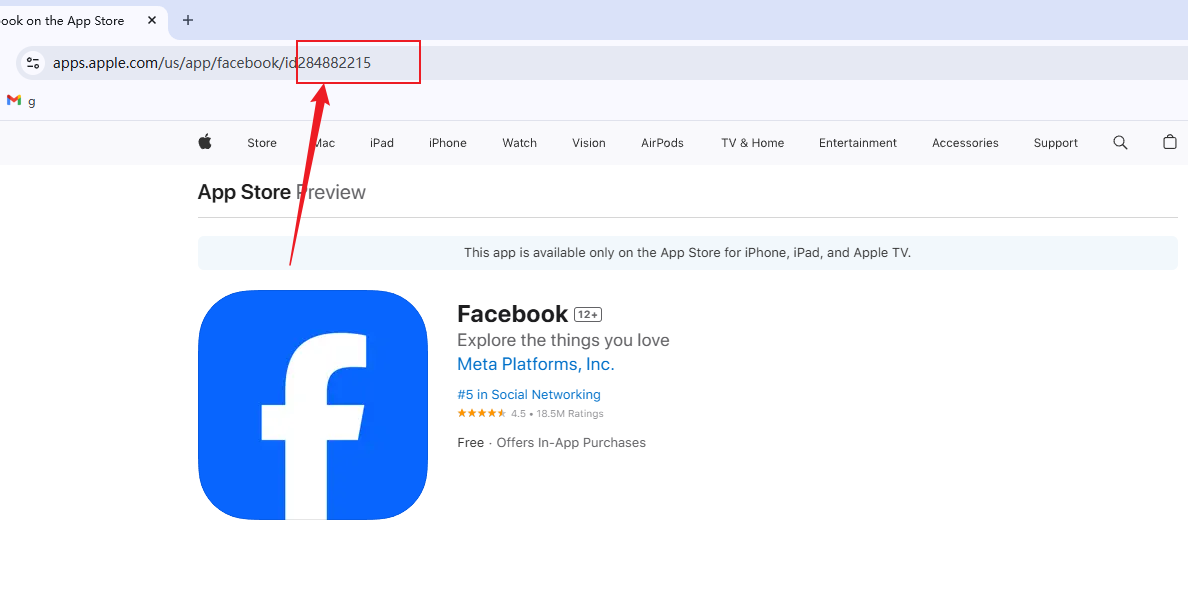
Task: Open the Vision menu item
Action: point(589,143)
